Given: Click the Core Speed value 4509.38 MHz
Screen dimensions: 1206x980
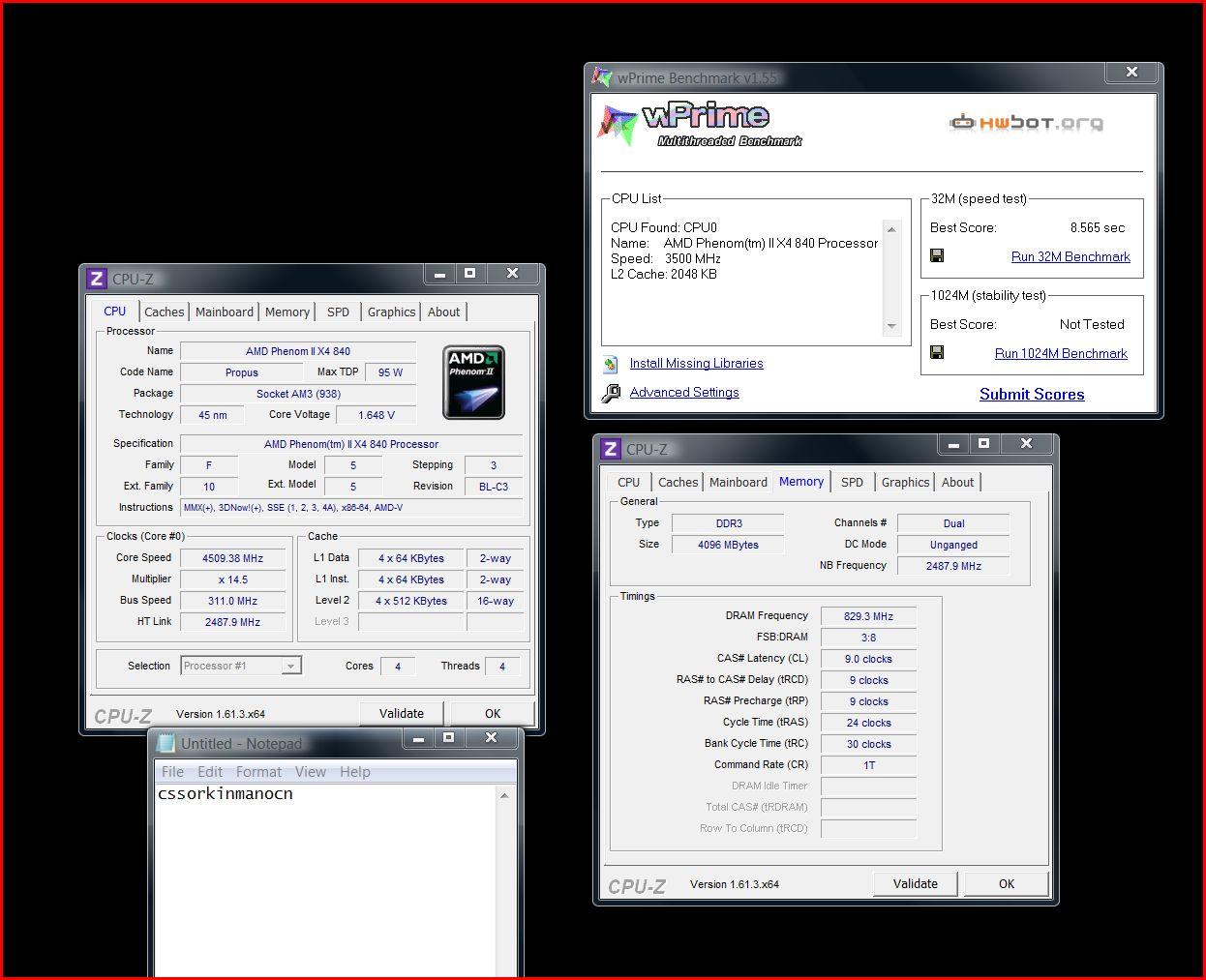Looking at the screenshot, I should coord(232,558).
